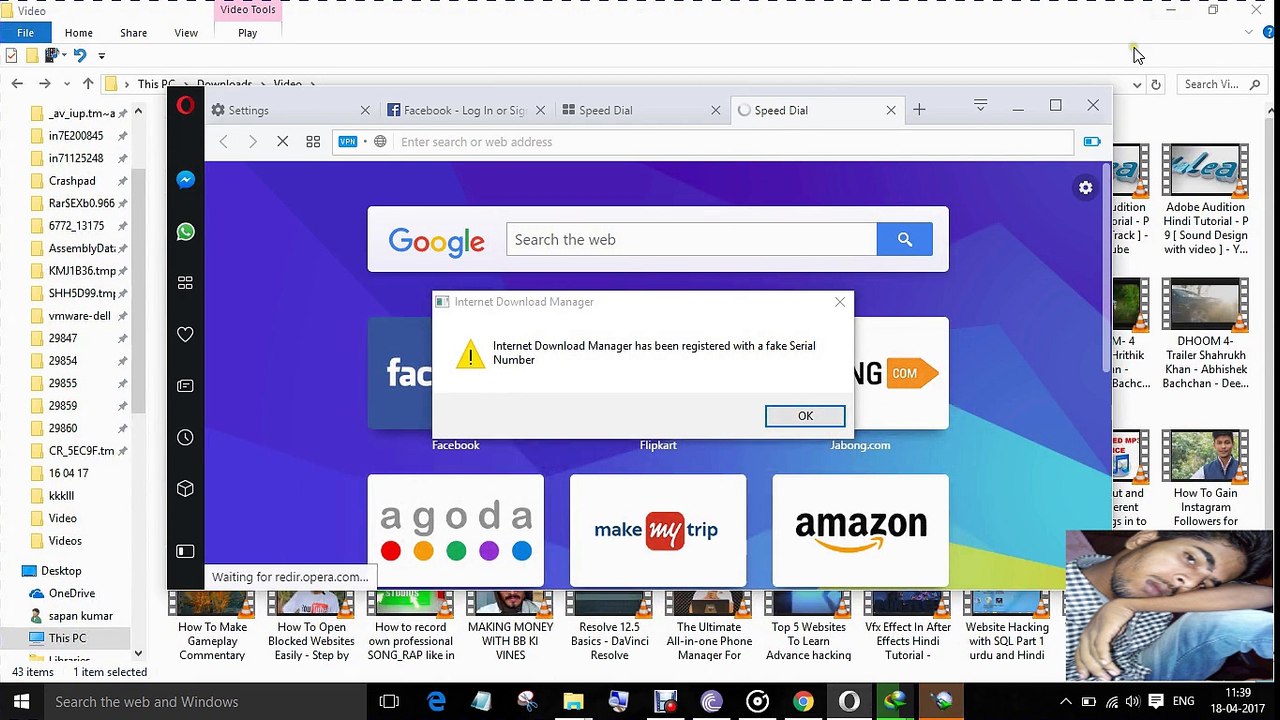Open the Home ribbon tab in File Explorer
The width and height of the screenshot is (1280, 720).
[x=79, y=33]
